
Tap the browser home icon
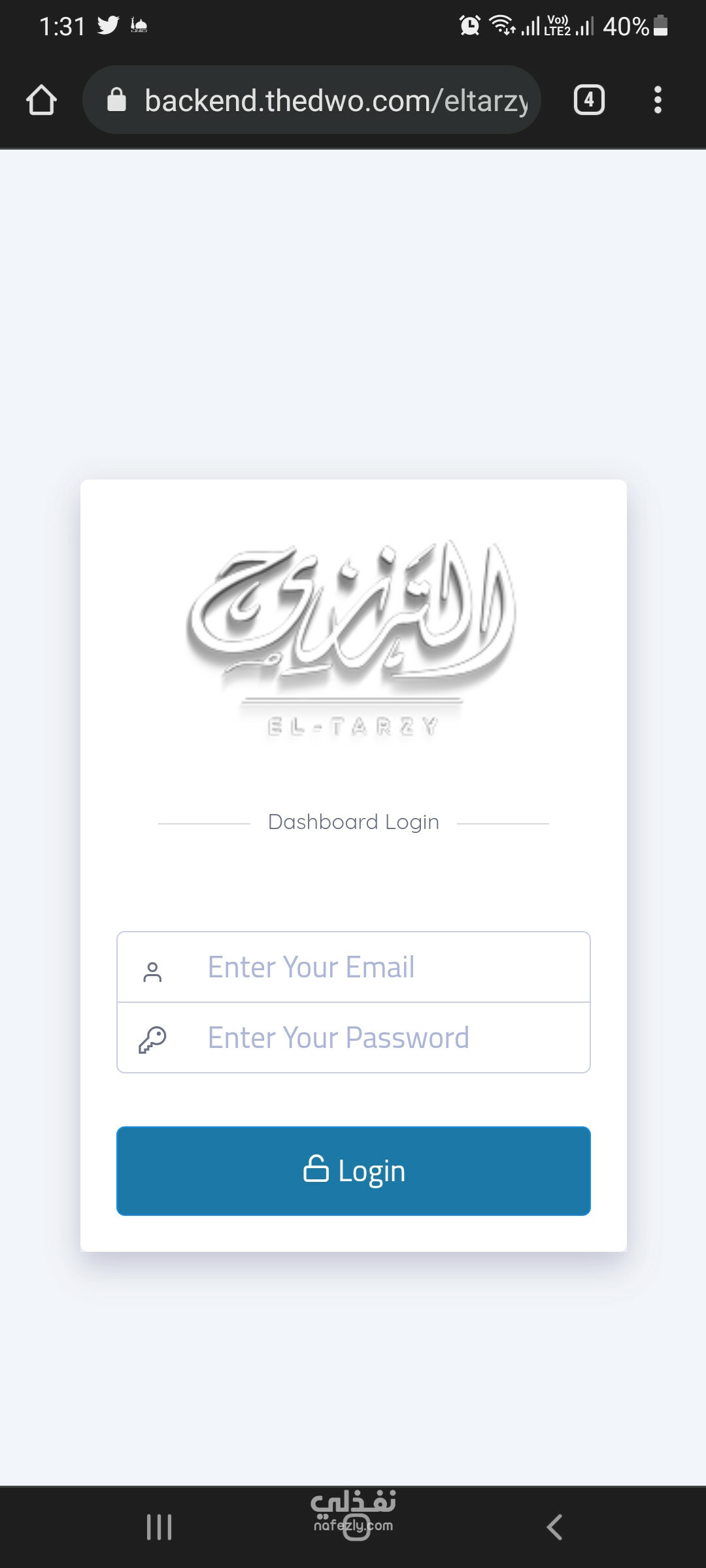tap(41, 100)
